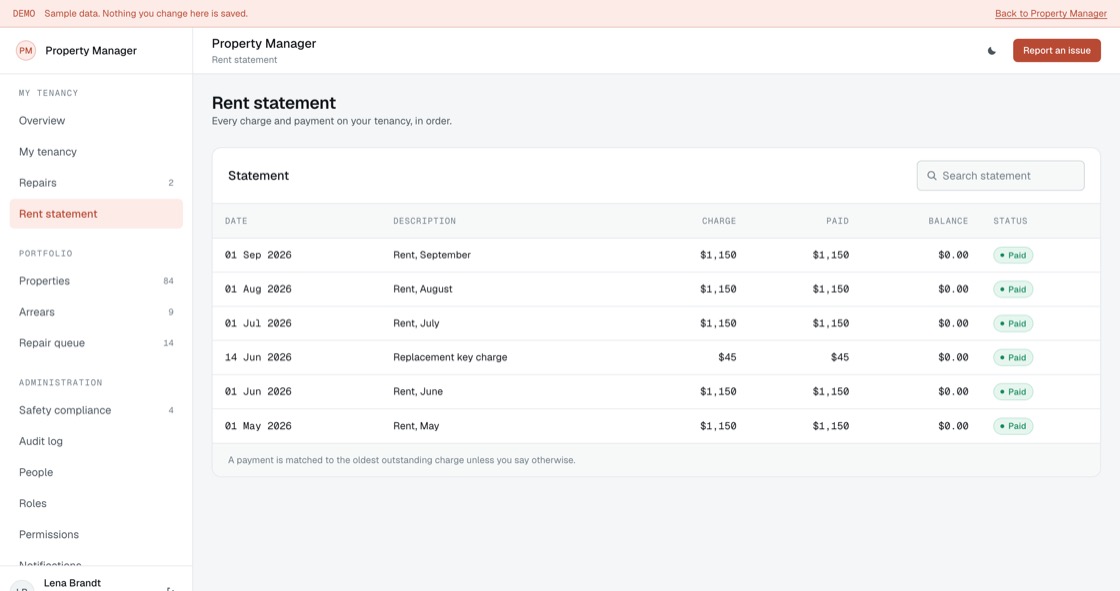
Task: Open the Roles page
Action: pos(96,503)
